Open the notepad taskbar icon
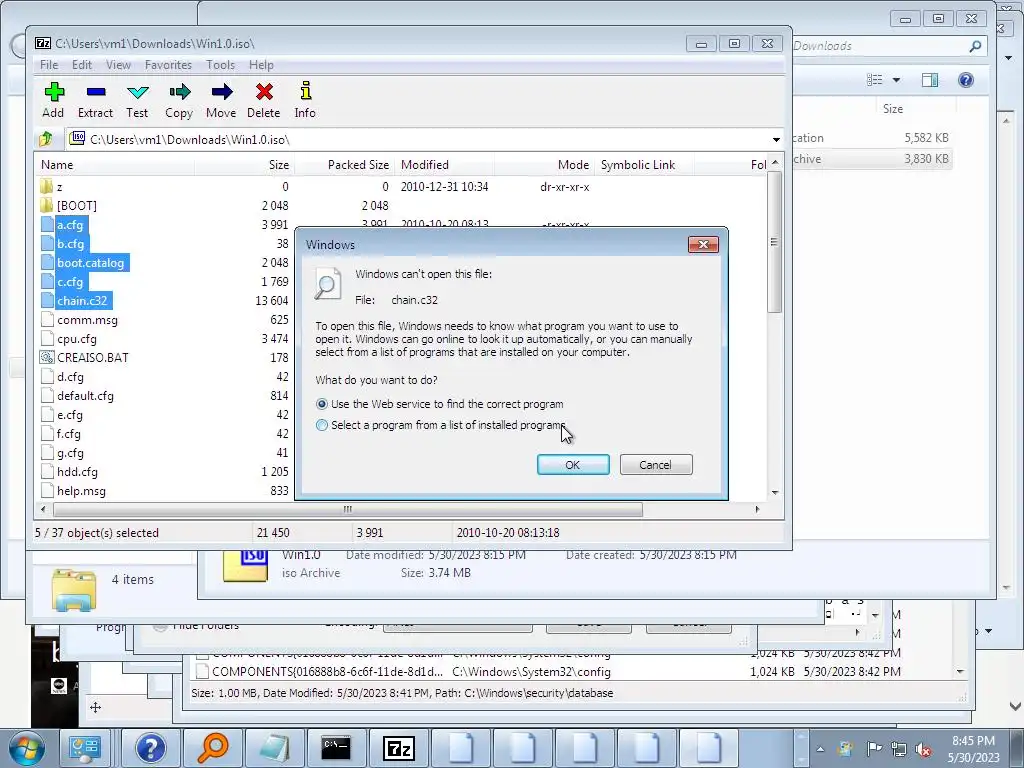This screenshot has height=768, width=1024. tap(274, 748)
